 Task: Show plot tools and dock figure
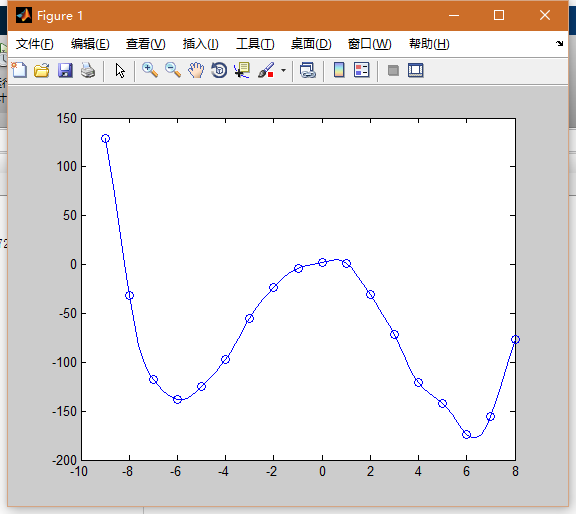point(416,70)
